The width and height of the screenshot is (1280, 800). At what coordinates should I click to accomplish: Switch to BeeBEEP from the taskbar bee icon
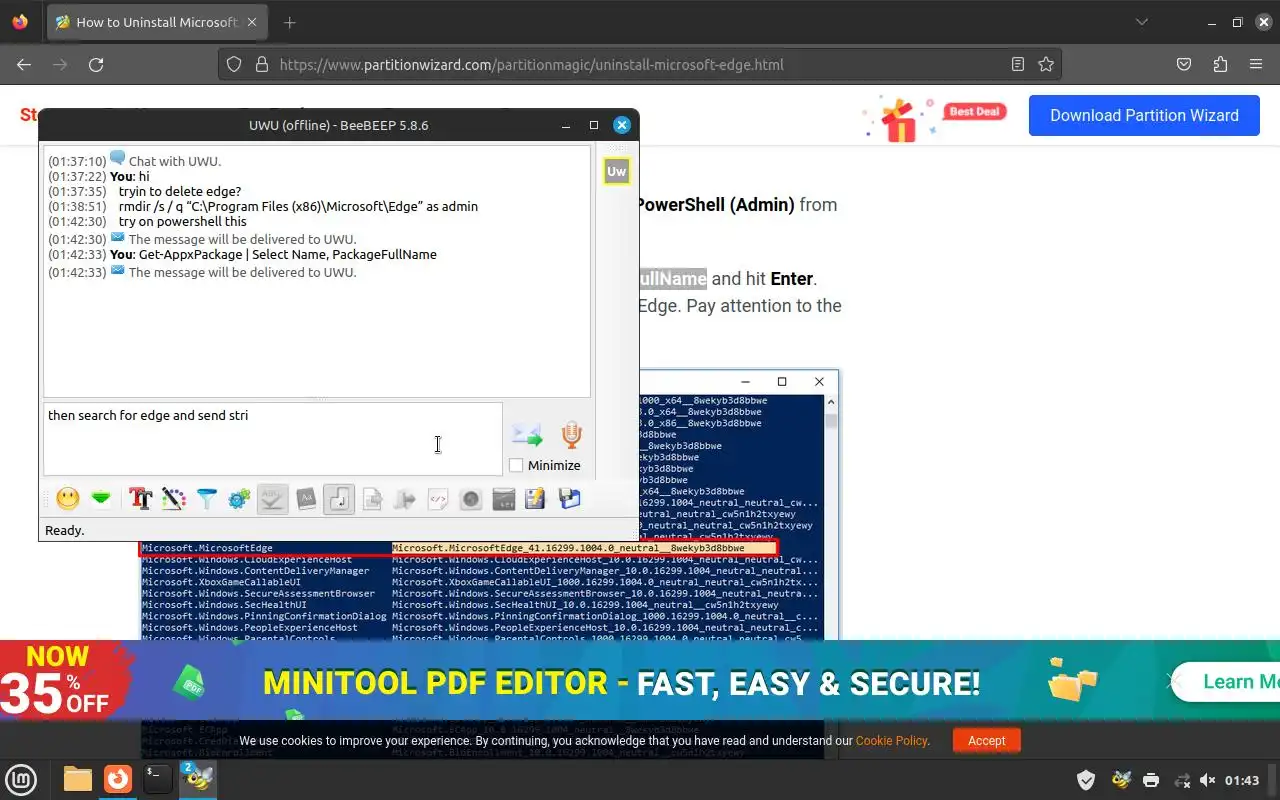click(198, 778)
